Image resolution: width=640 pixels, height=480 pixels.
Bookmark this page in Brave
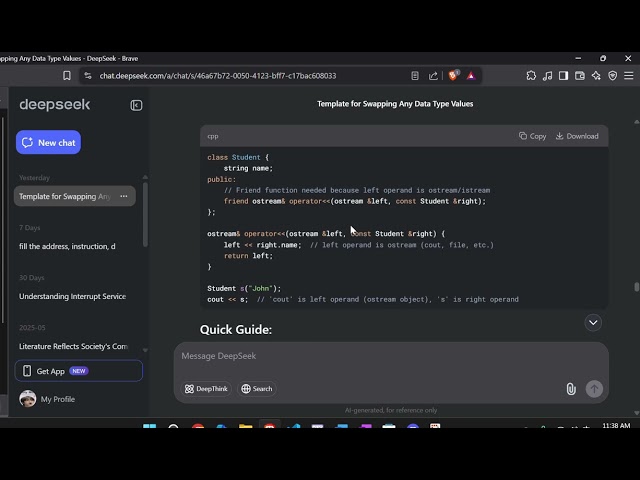67,76
